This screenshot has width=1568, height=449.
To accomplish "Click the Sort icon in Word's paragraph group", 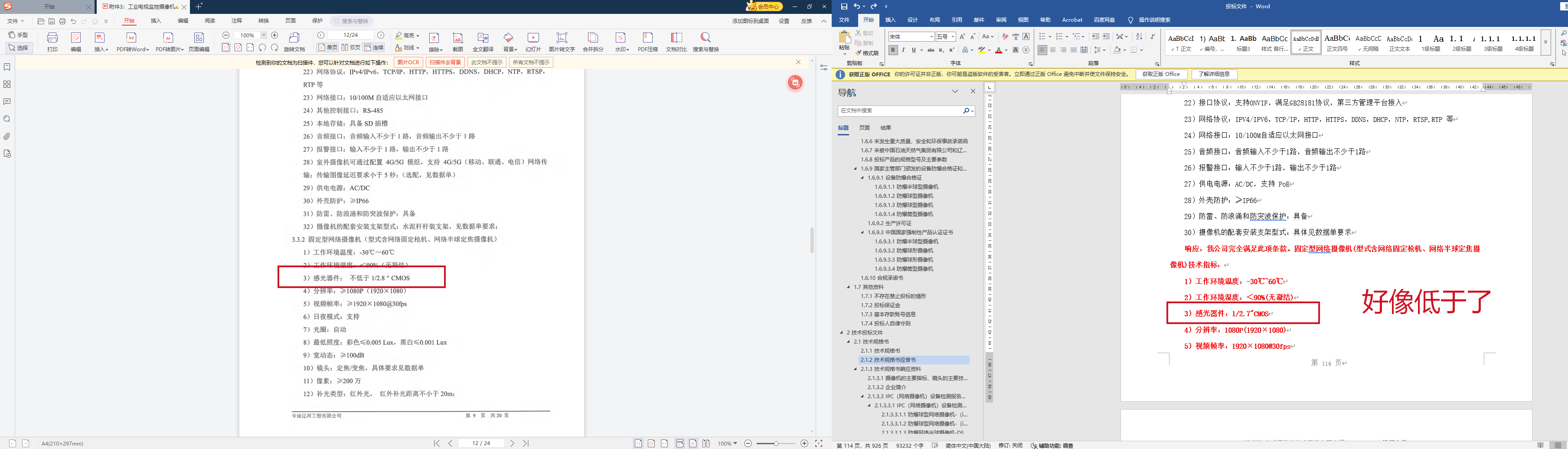I will coord(1140,36).
